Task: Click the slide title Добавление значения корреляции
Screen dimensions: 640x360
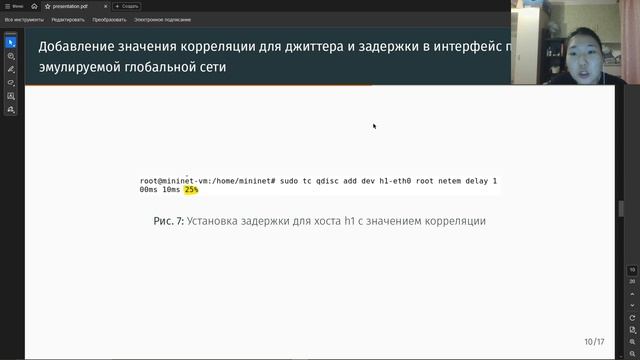Action: tap(274, 57)
